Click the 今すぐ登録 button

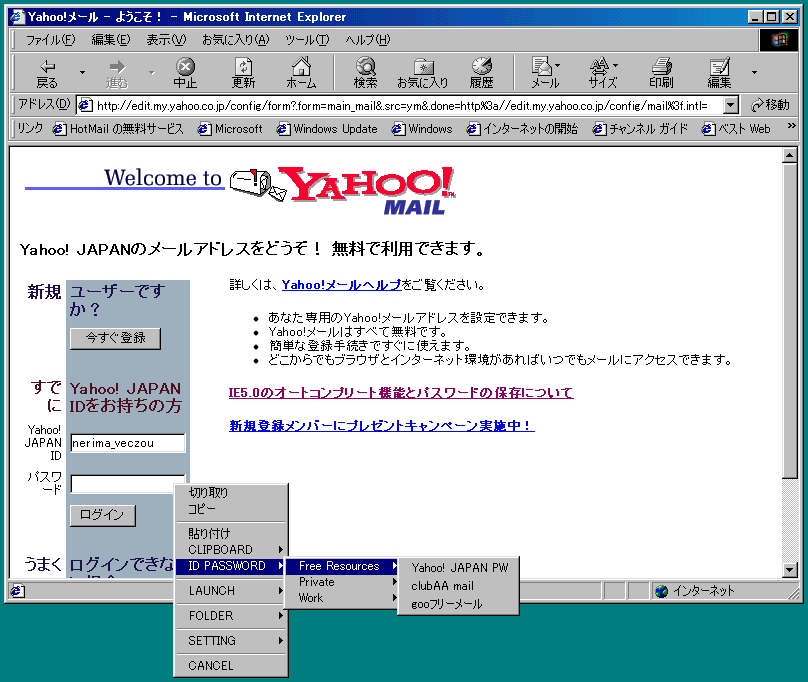[115, 339]
